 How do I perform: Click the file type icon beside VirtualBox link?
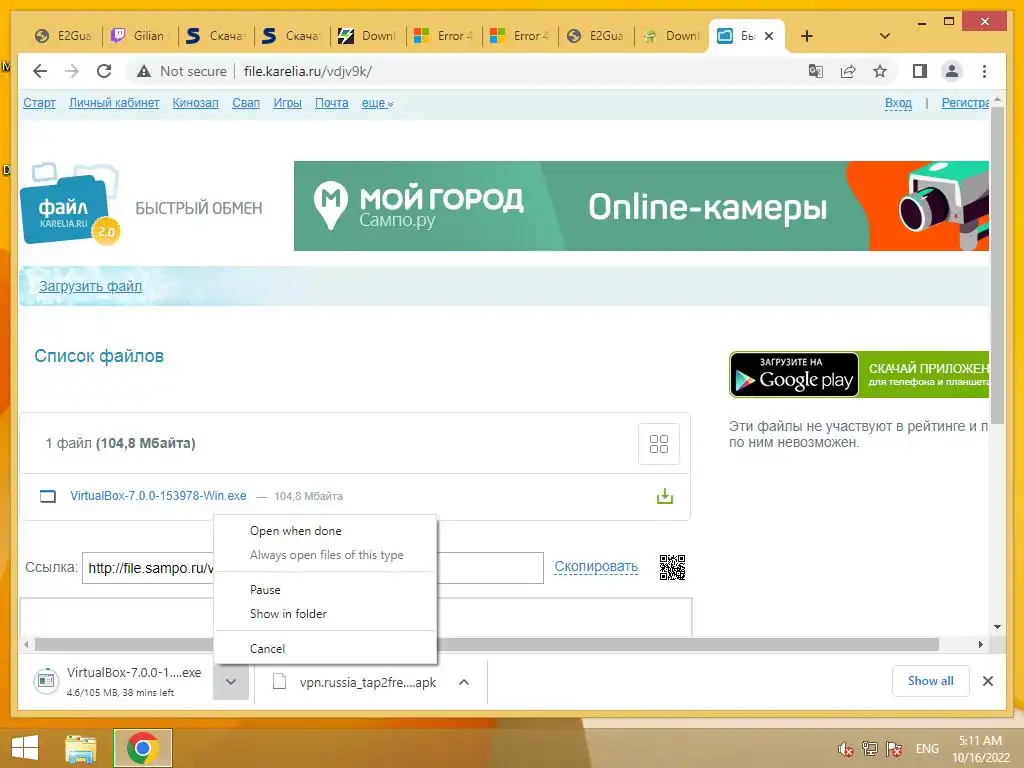click(48, 496)
